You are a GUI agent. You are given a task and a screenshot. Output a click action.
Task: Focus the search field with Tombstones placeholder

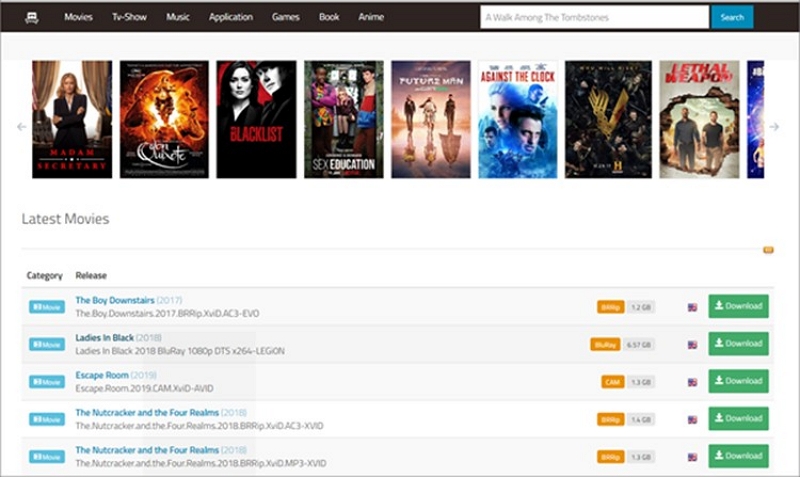[594, 17]
